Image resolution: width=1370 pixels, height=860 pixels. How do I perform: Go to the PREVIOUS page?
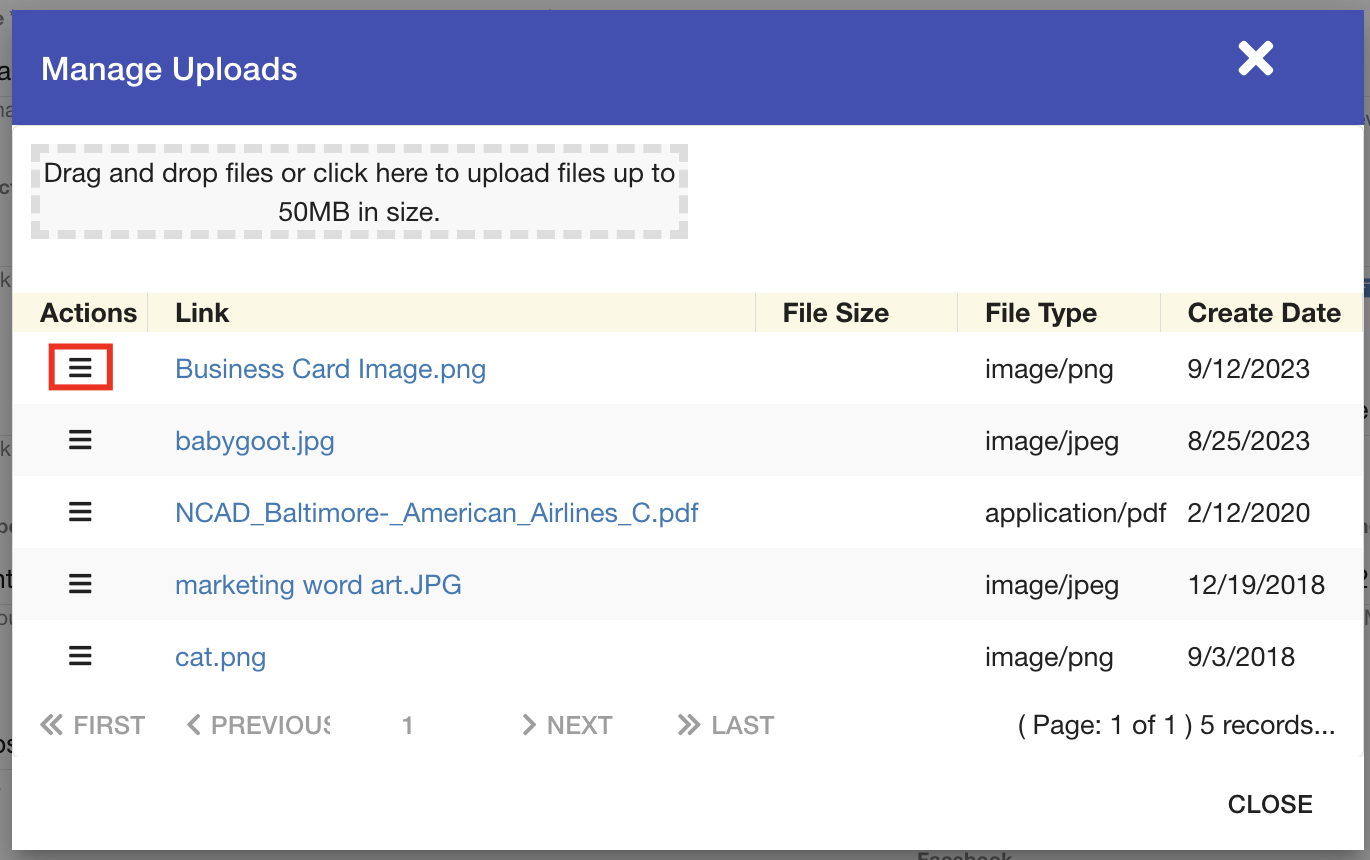pos(259,725)
